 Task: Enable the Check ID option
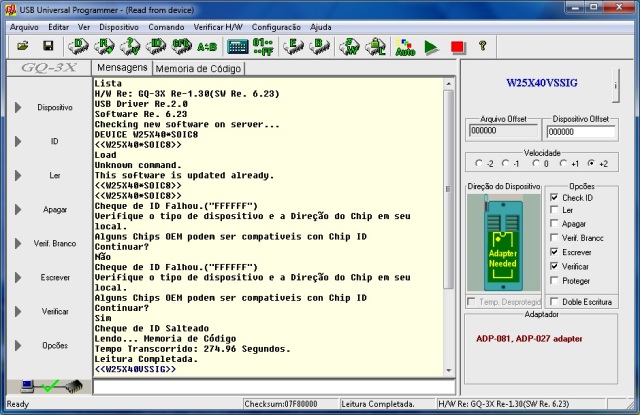pos(554,198)
